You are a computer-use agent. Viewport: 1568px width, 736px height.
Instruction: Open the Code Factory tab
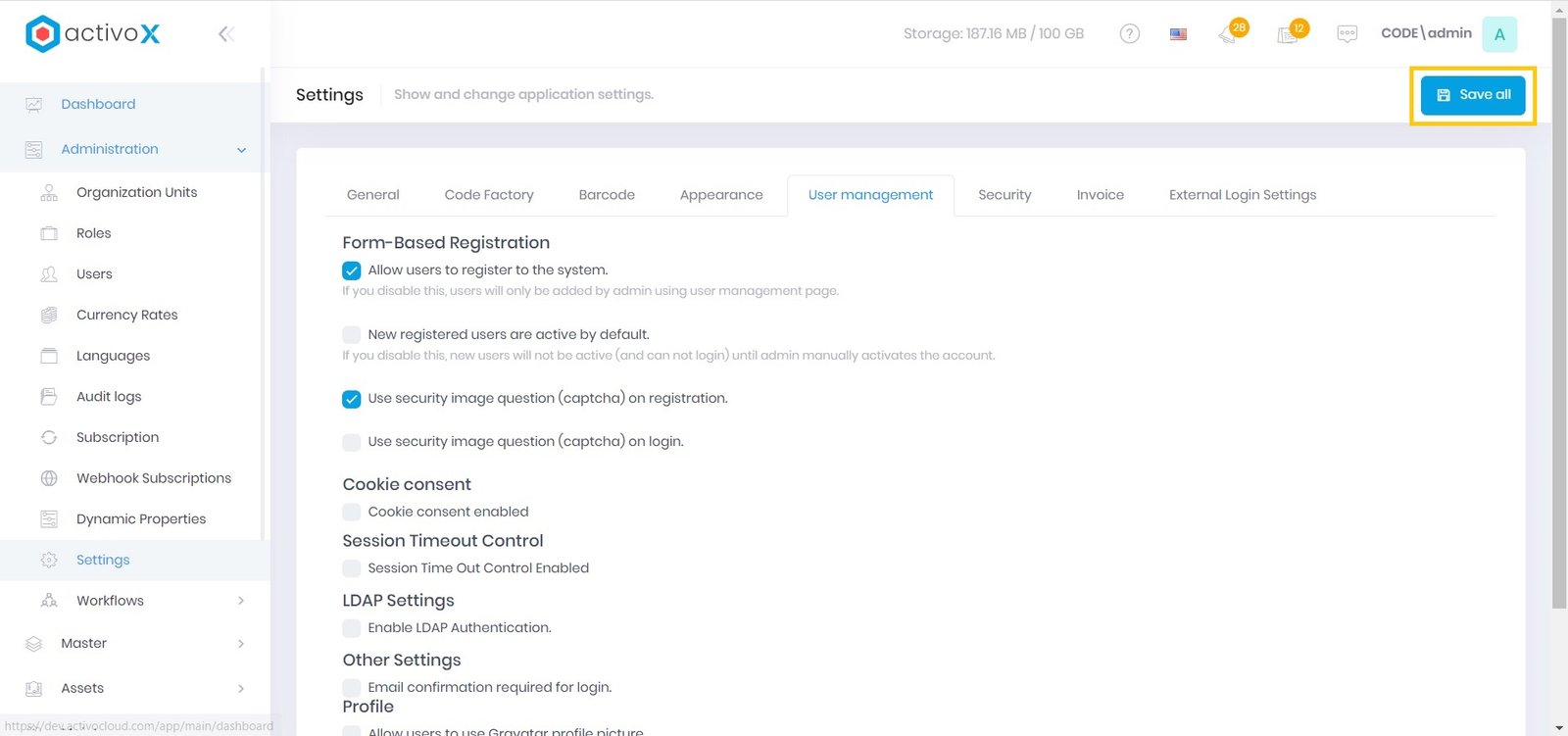coord(489,195)
